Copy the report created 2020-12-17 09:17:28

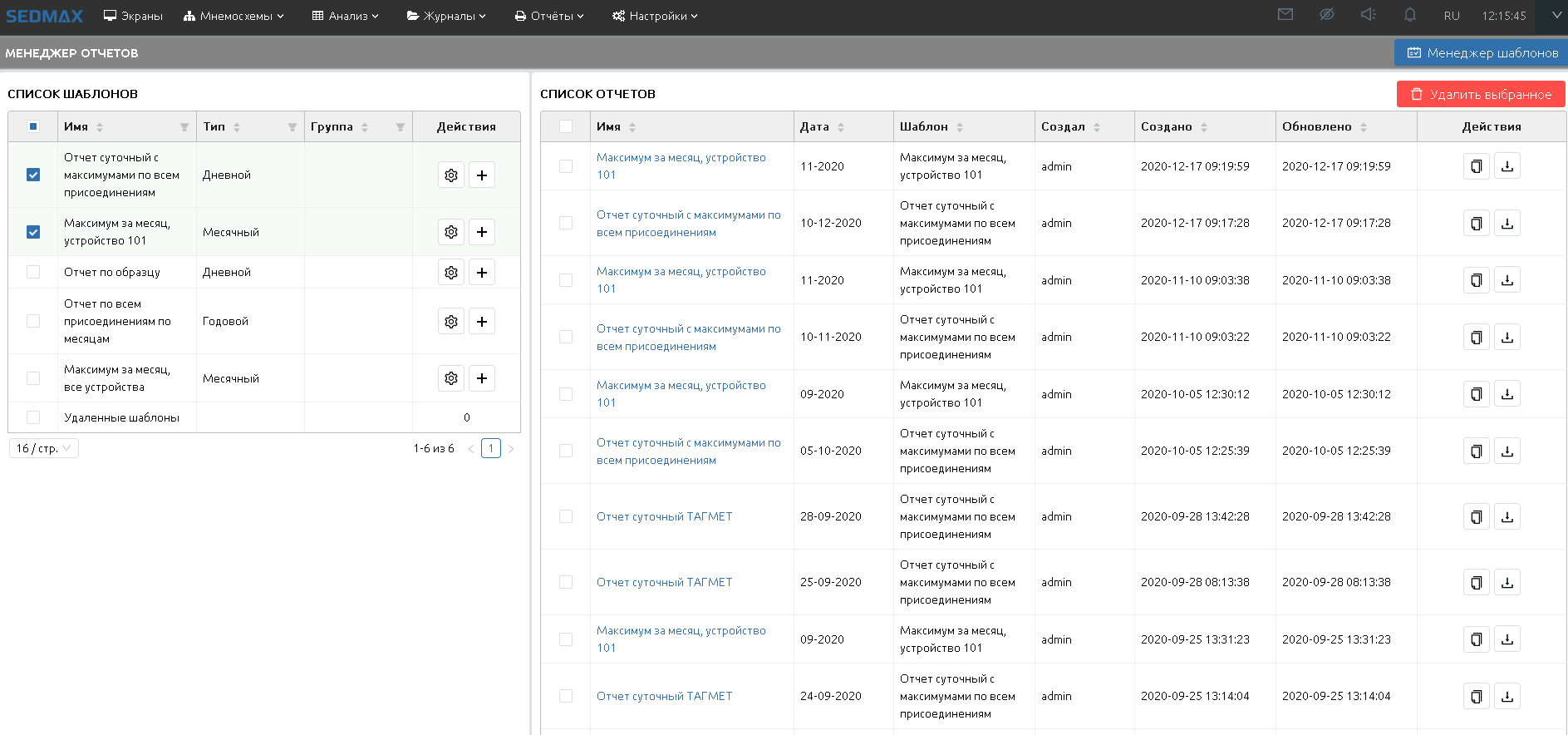pos(1476,224)
